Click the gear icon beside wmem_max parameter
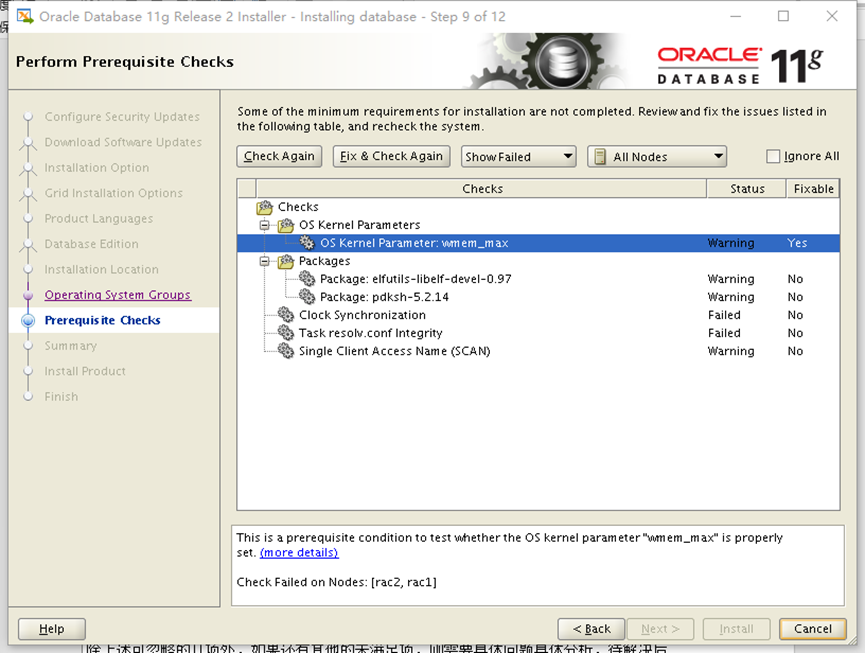The height and width of the screenshot is (653, 865). coord(307,243)
